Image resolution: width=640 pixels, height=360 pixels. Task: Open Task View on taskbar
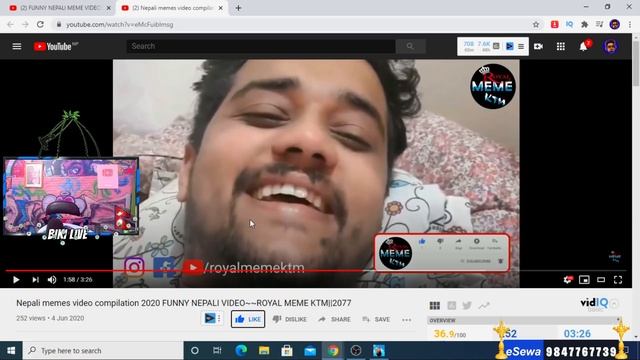[x=217, y=351]
